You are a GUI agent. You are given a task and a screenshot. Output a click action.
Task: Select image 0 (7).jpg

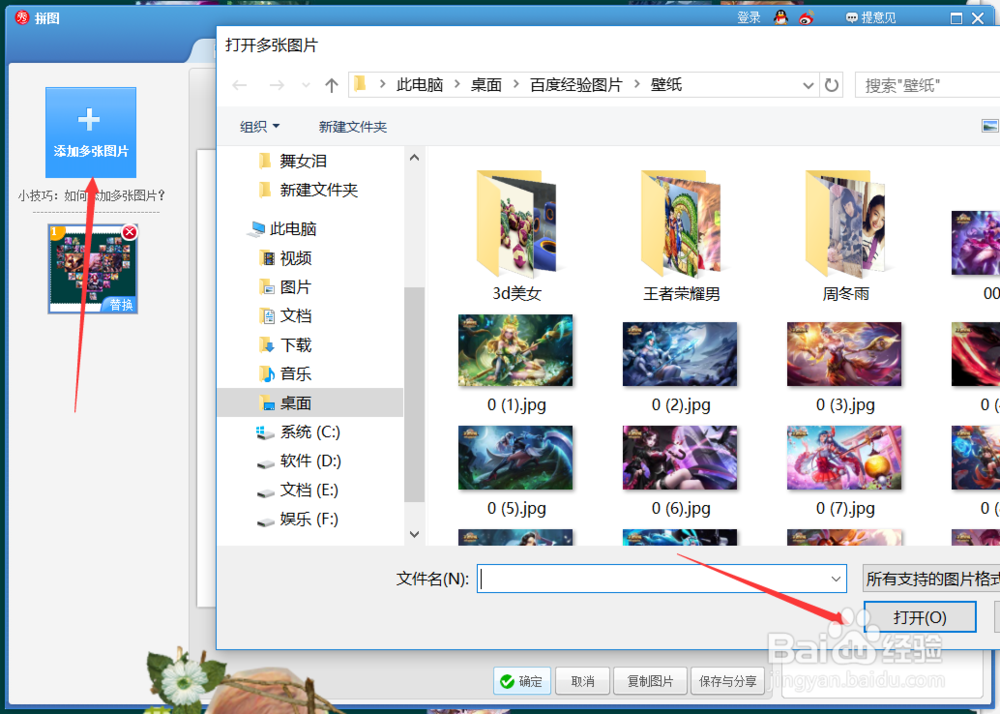pos(845,471)
